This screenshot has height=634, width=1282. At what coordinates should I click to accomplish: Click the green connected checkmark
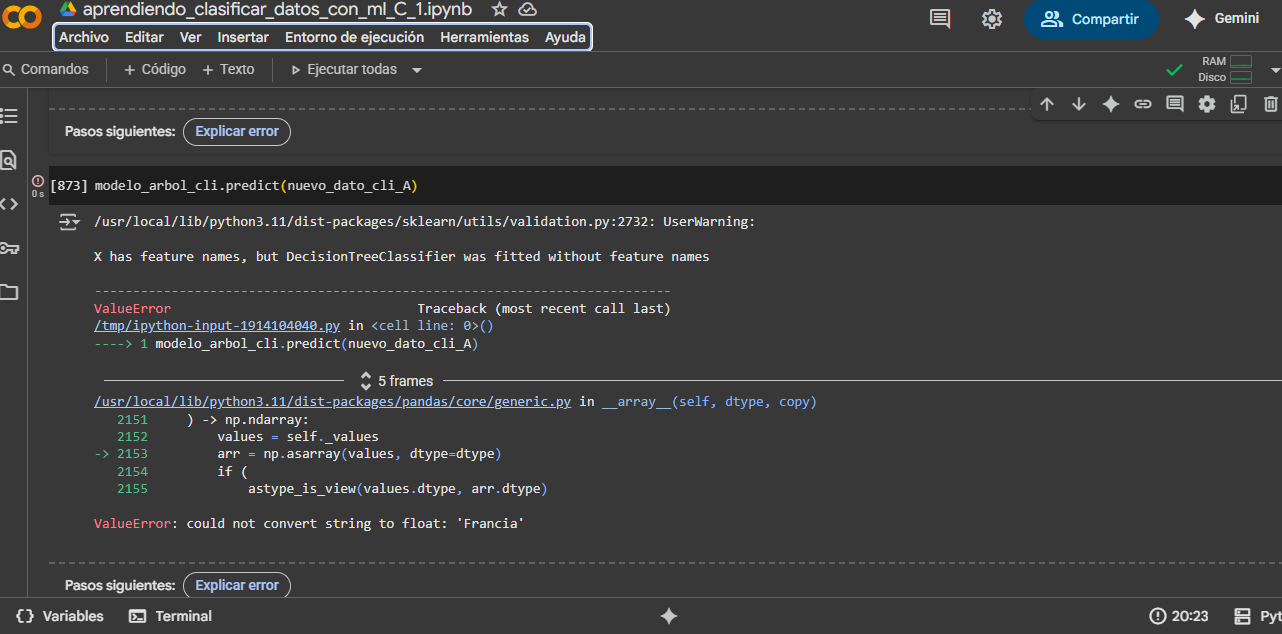point(1175,70)
